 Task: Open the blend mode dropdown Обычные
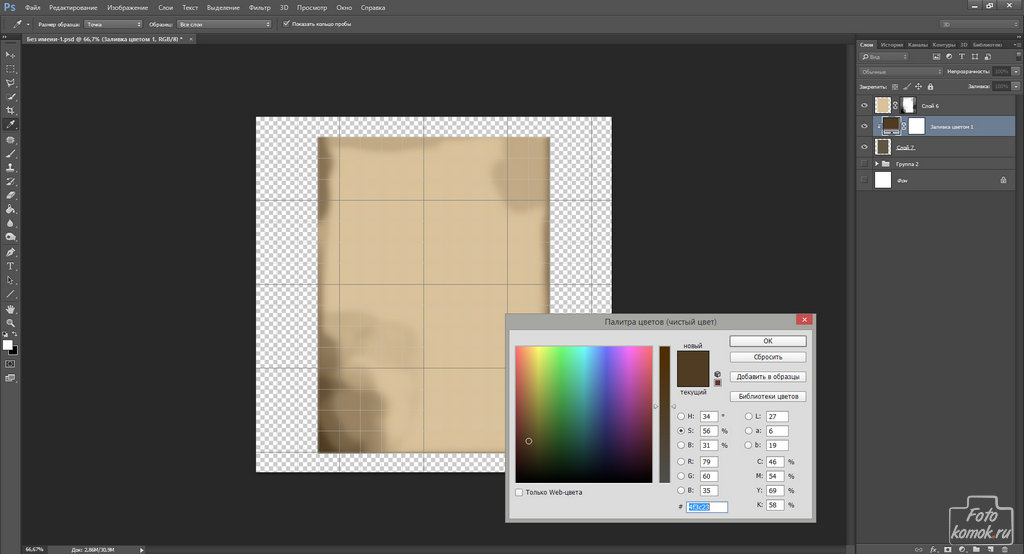tap(901, 72)
